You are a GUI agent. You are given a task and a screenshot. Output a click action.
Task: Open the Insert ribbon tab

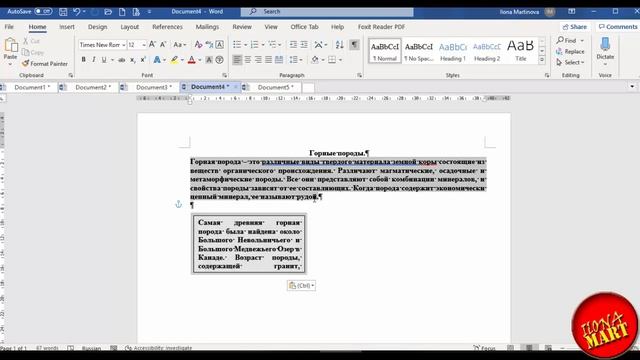(x=67, y=27)
